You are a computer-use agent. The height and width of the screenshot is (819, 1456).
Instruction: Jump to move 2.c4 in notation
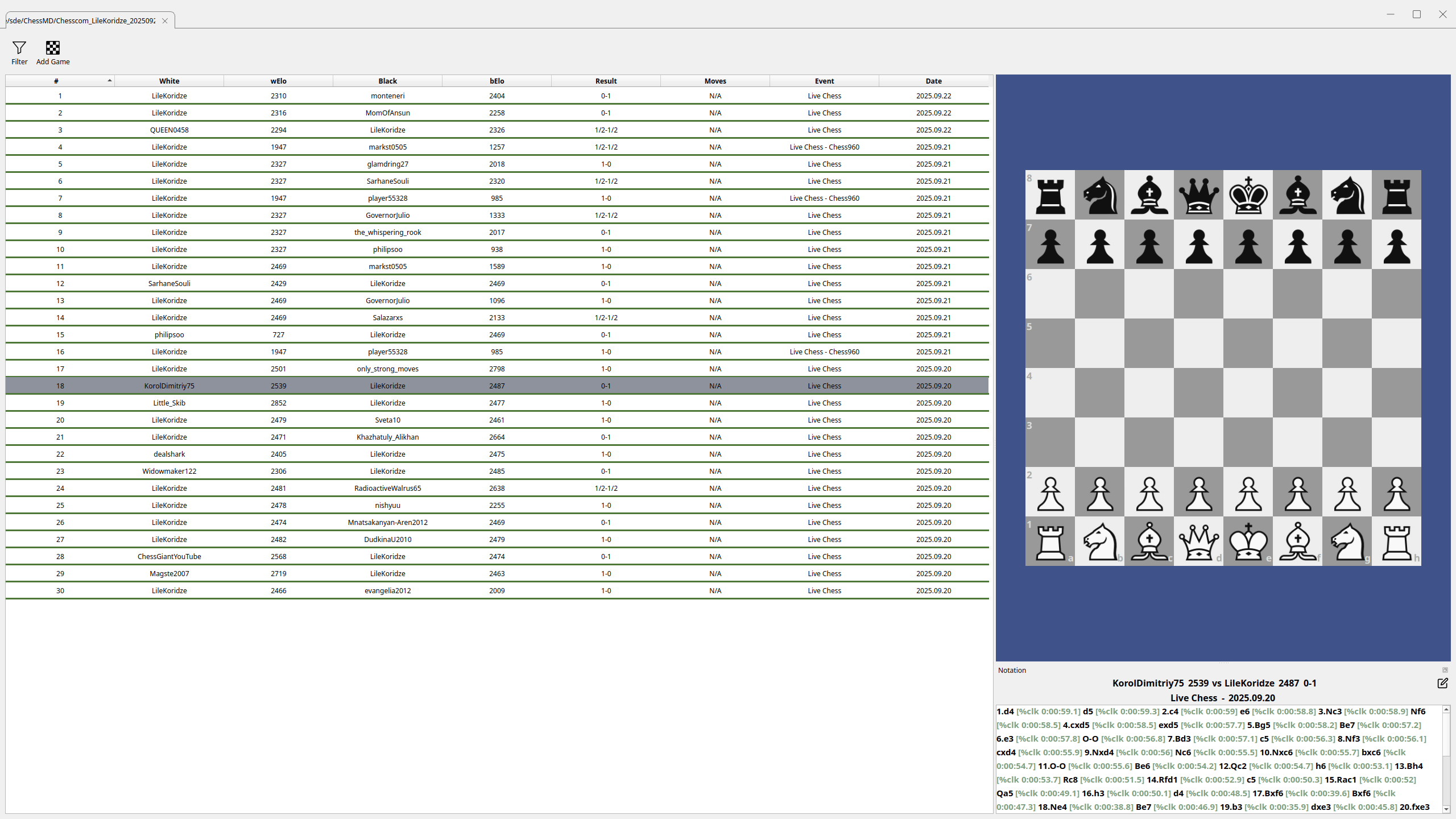[x=1170, y=712]
